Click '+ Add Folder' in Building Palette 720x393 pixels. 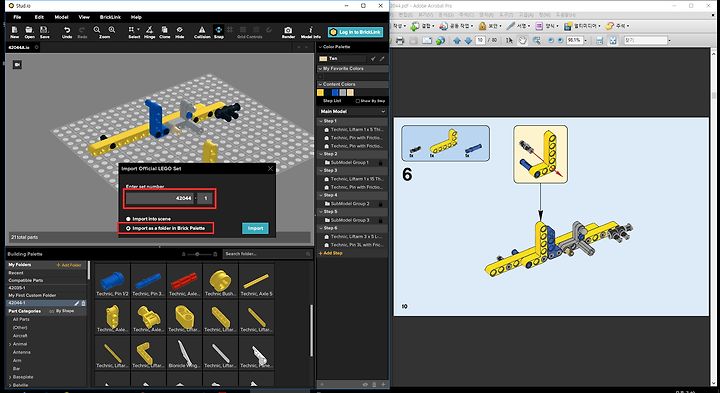click(69, 265)
